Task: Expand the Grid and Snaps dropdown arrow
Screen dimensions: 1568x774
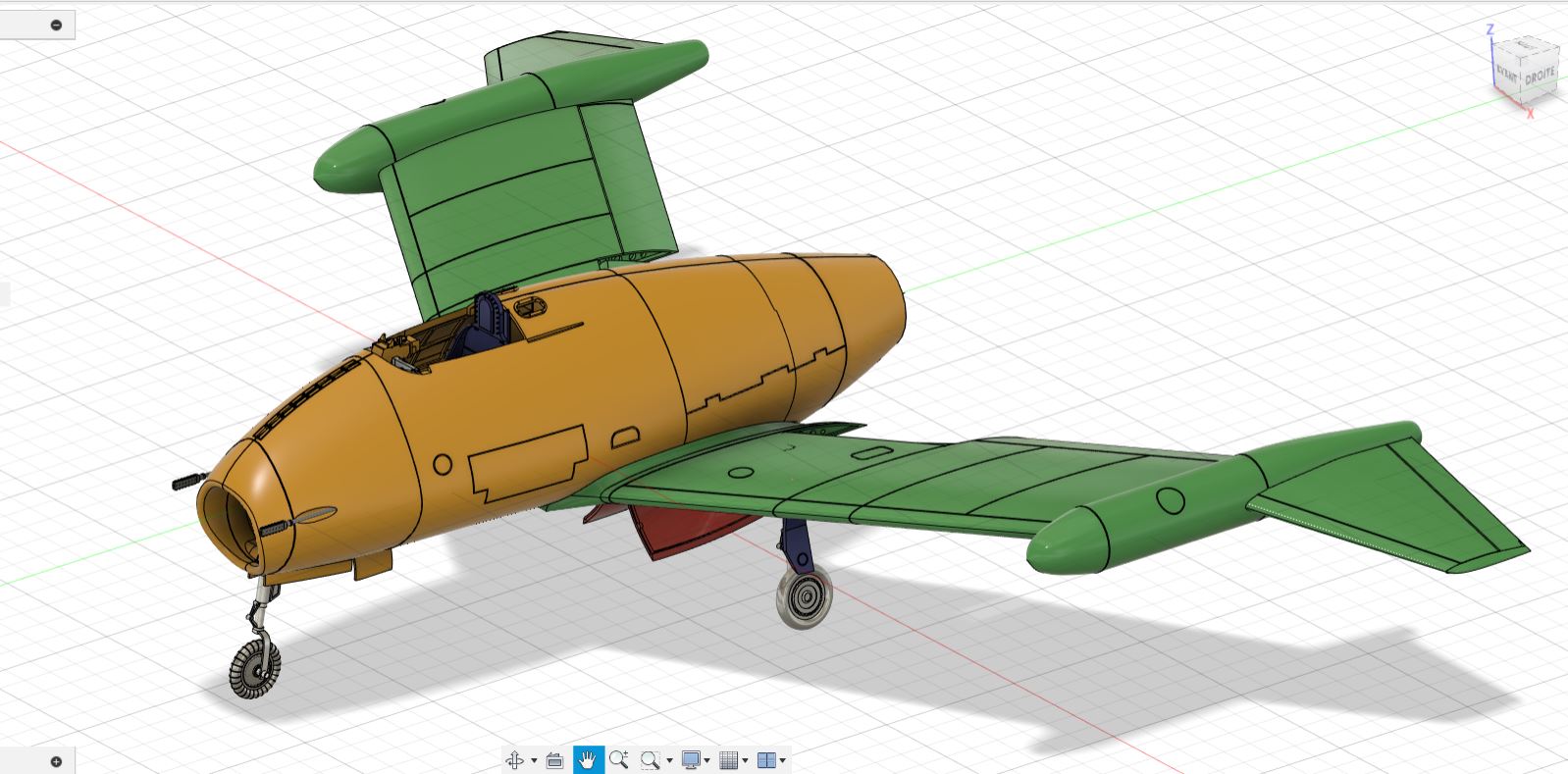Action: 745,760
